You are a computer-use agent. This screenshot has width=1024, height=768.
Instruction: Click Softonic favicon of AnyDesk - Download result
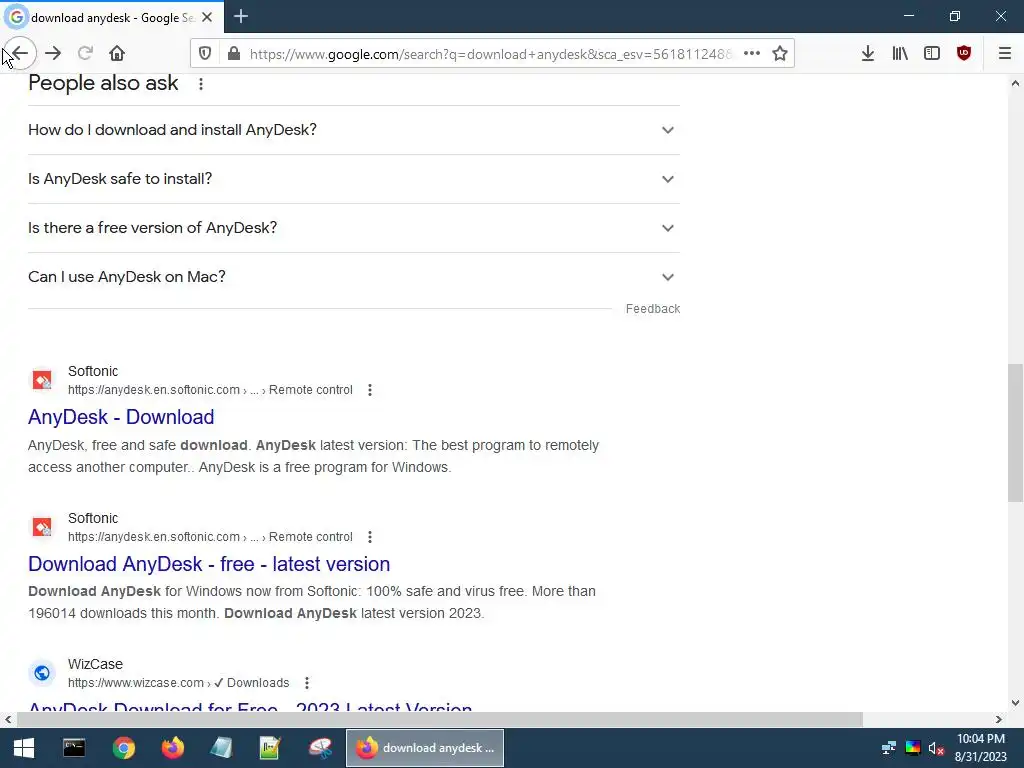(42, 380)
